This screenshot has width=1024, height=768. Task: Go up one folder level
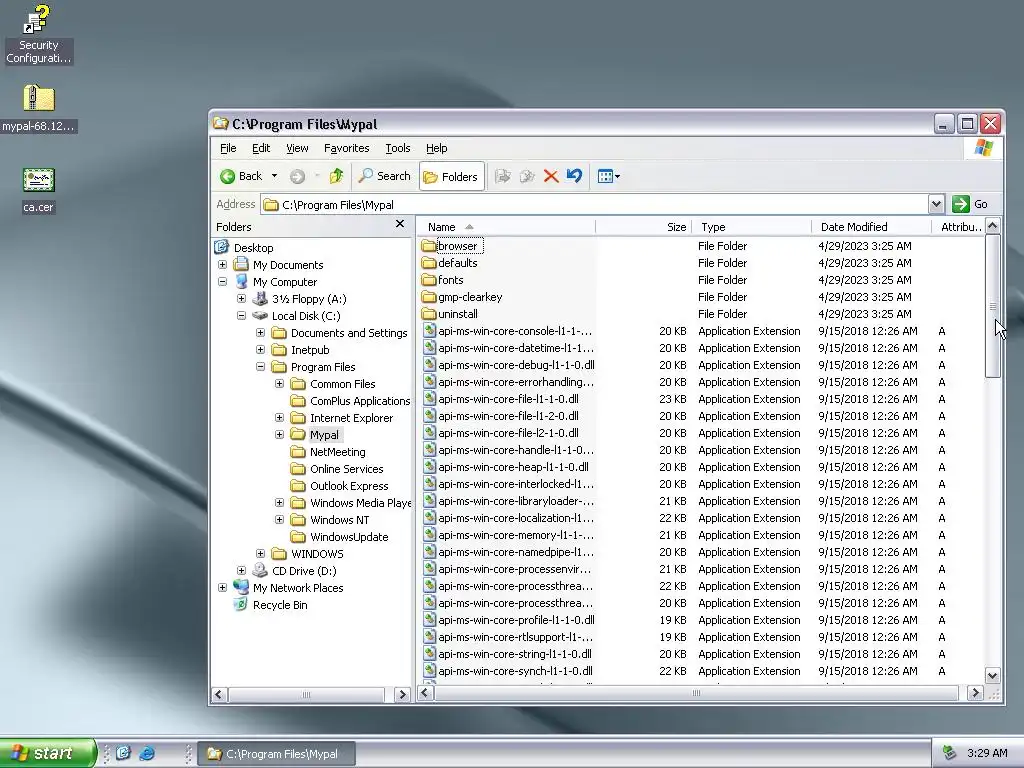[x=336, y=176]
